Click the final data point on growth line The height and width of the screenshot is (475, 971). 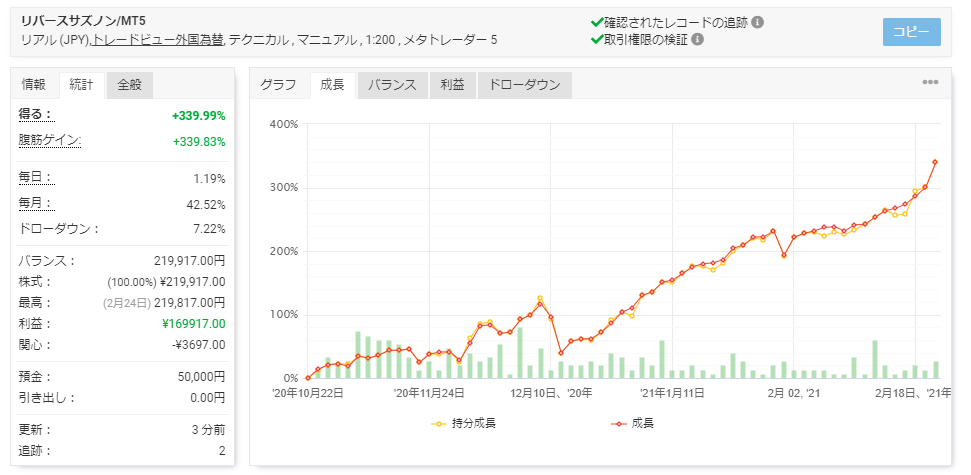935,162
